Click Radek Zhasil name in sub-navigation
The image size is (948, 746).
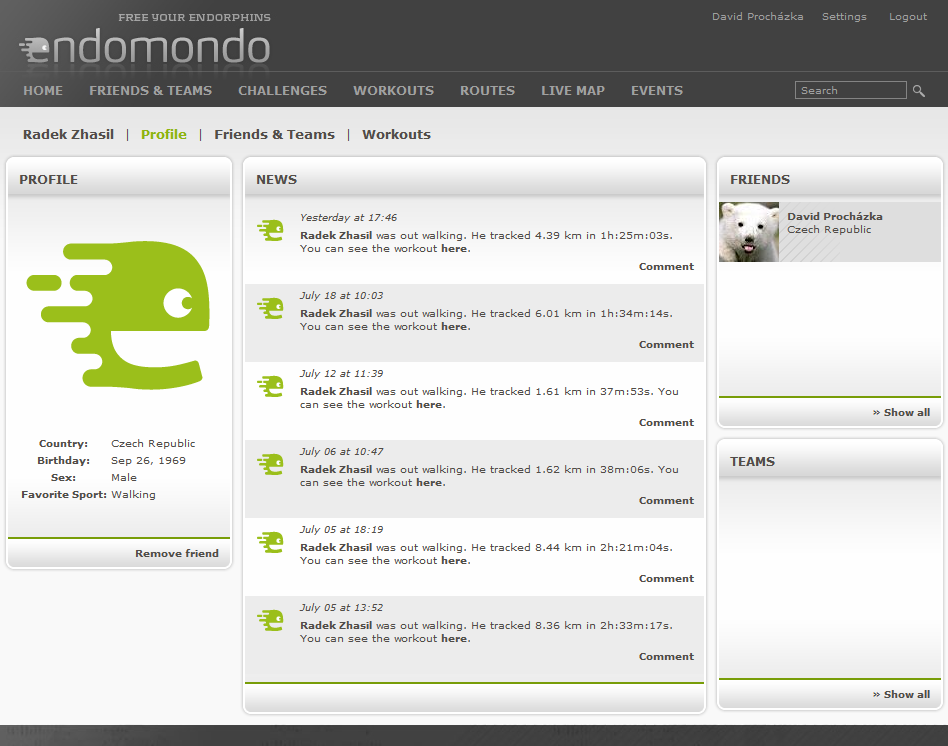point(68,134)
